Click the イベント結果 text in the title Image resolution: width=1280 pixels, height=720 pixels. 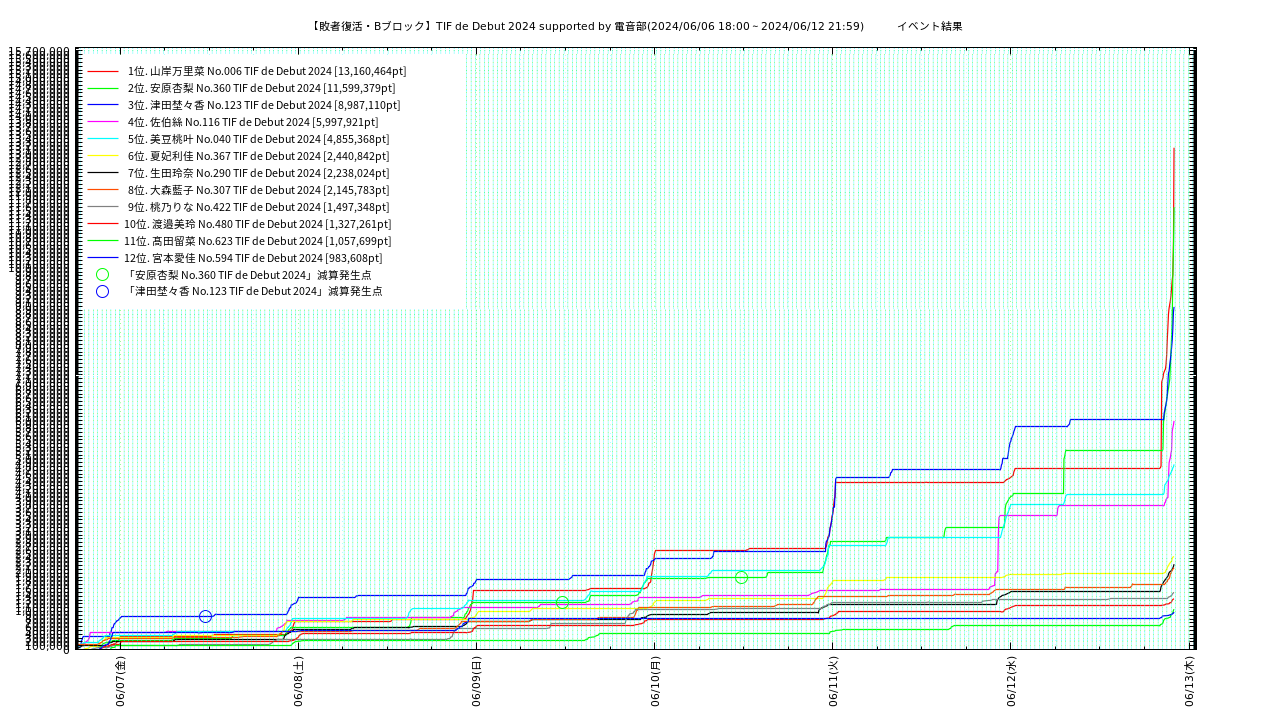coord(929,27)
